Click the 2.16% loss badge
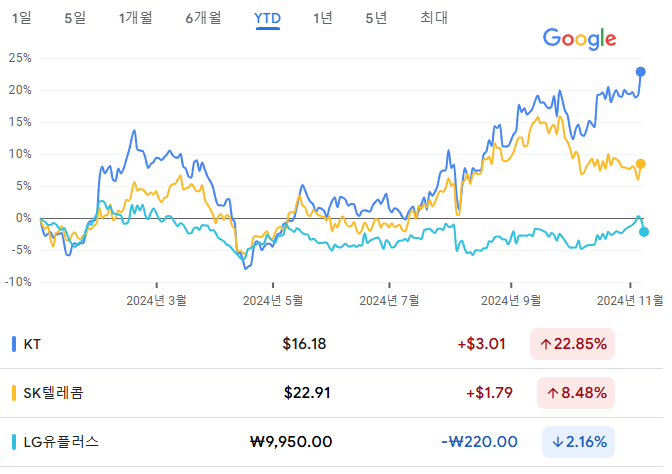The image size is (672, 474). pyautogui.click(x=579, y=442)
